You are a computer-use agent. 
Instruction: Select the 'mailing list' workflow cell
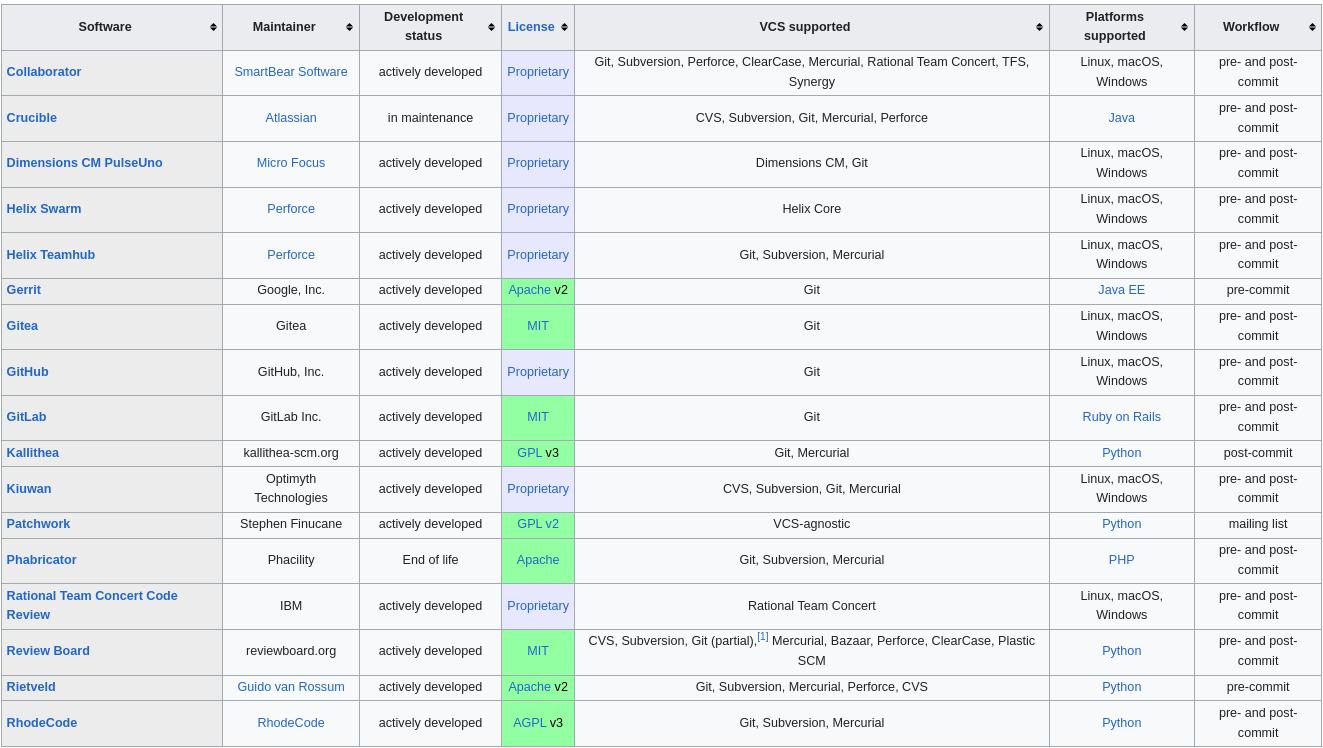(x=1258, y=524)
